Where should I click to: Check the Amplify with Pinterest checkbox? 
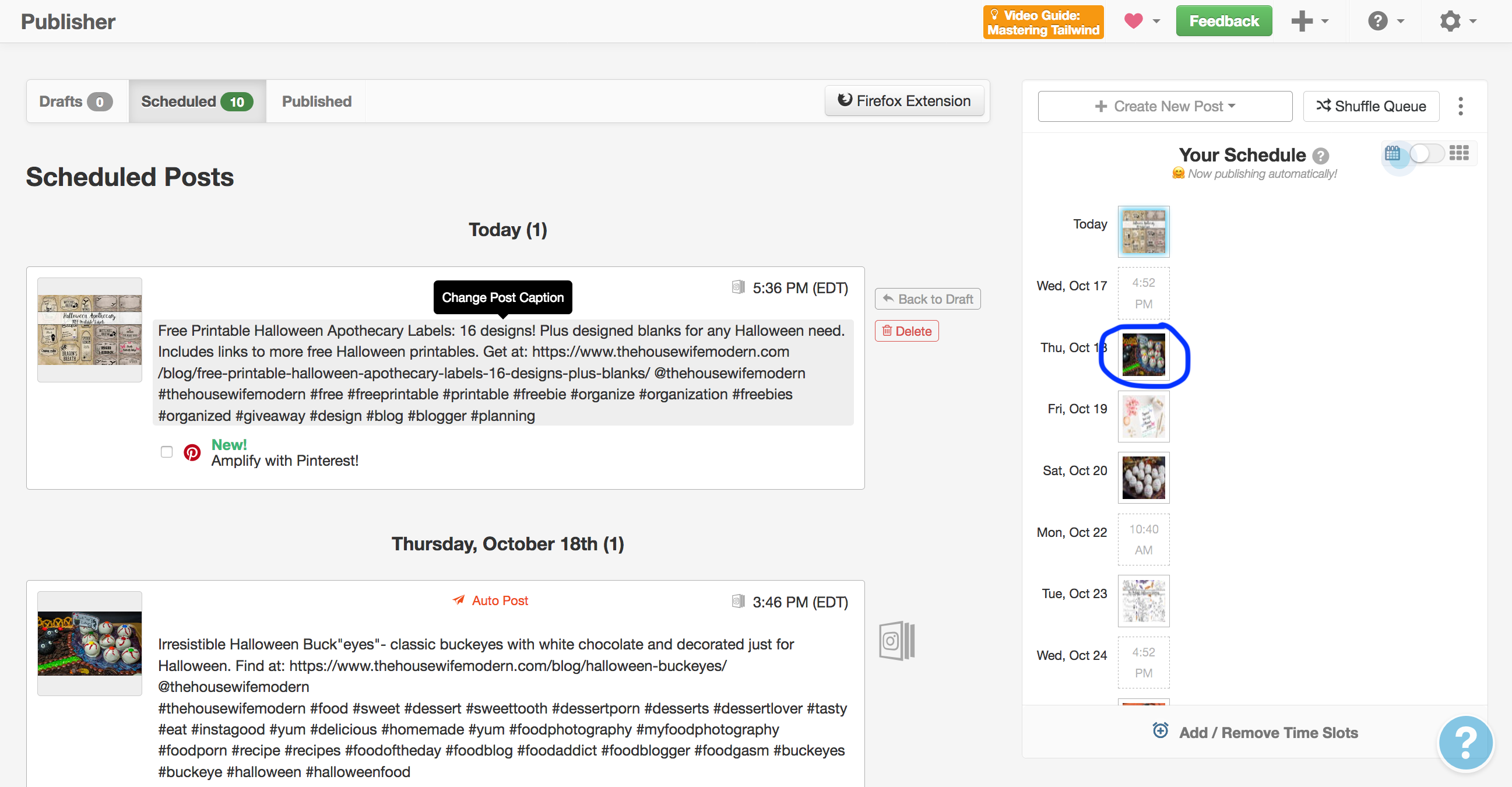tap(166, 452)
